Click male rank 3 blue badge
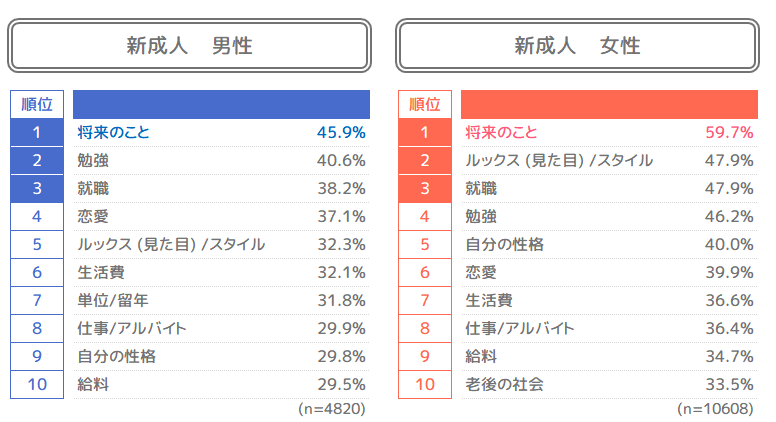776x422 pixels. point(37,188)
